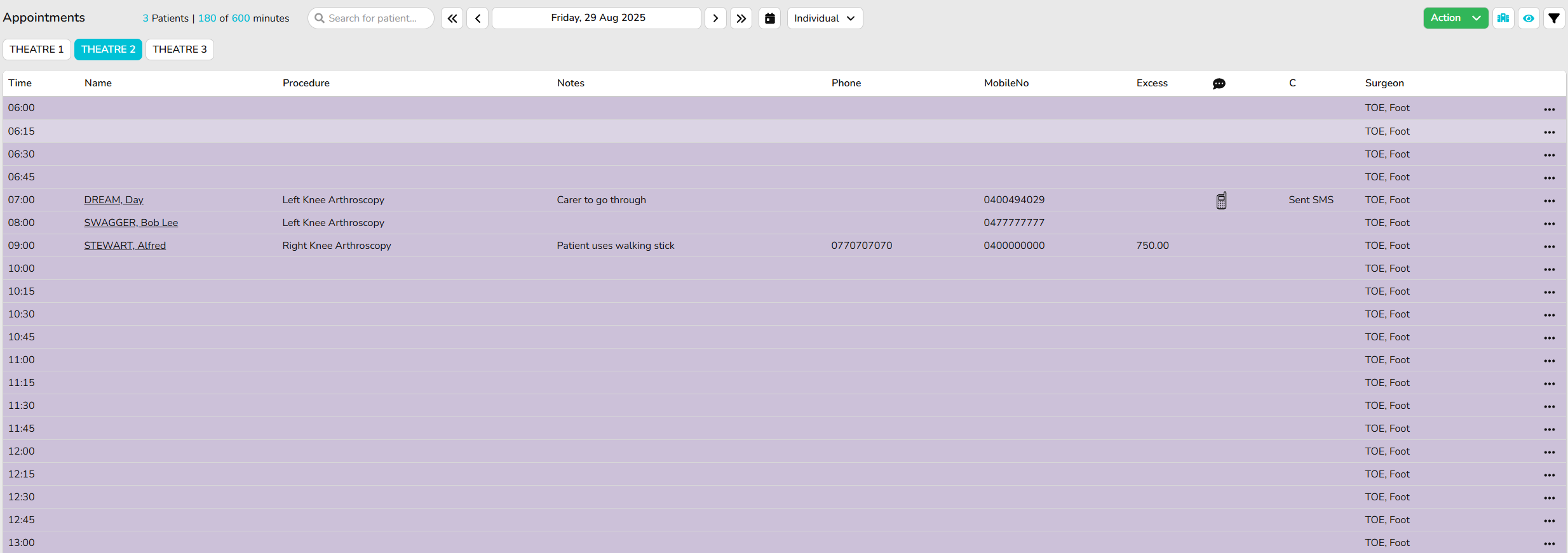The height and width of the screenshot is (553, 1568).
Task: Open the calendar date picker icon
Action: (769, 18)
